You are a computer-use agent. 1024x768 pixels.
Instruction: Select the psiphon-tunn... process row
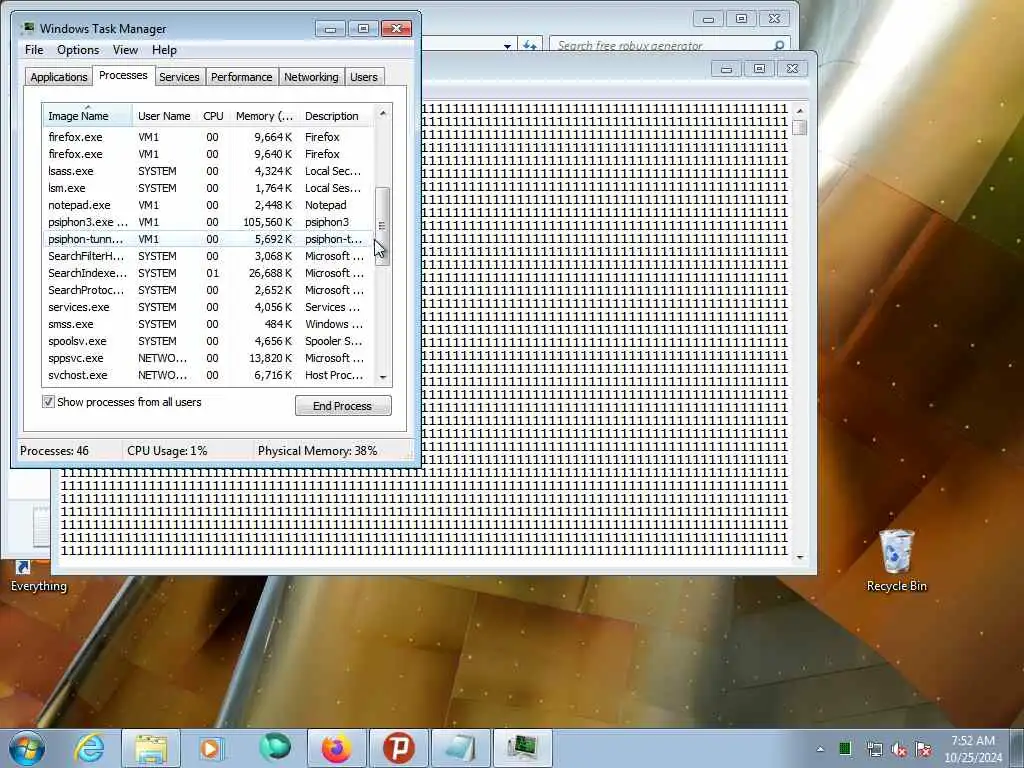[209, 239]
